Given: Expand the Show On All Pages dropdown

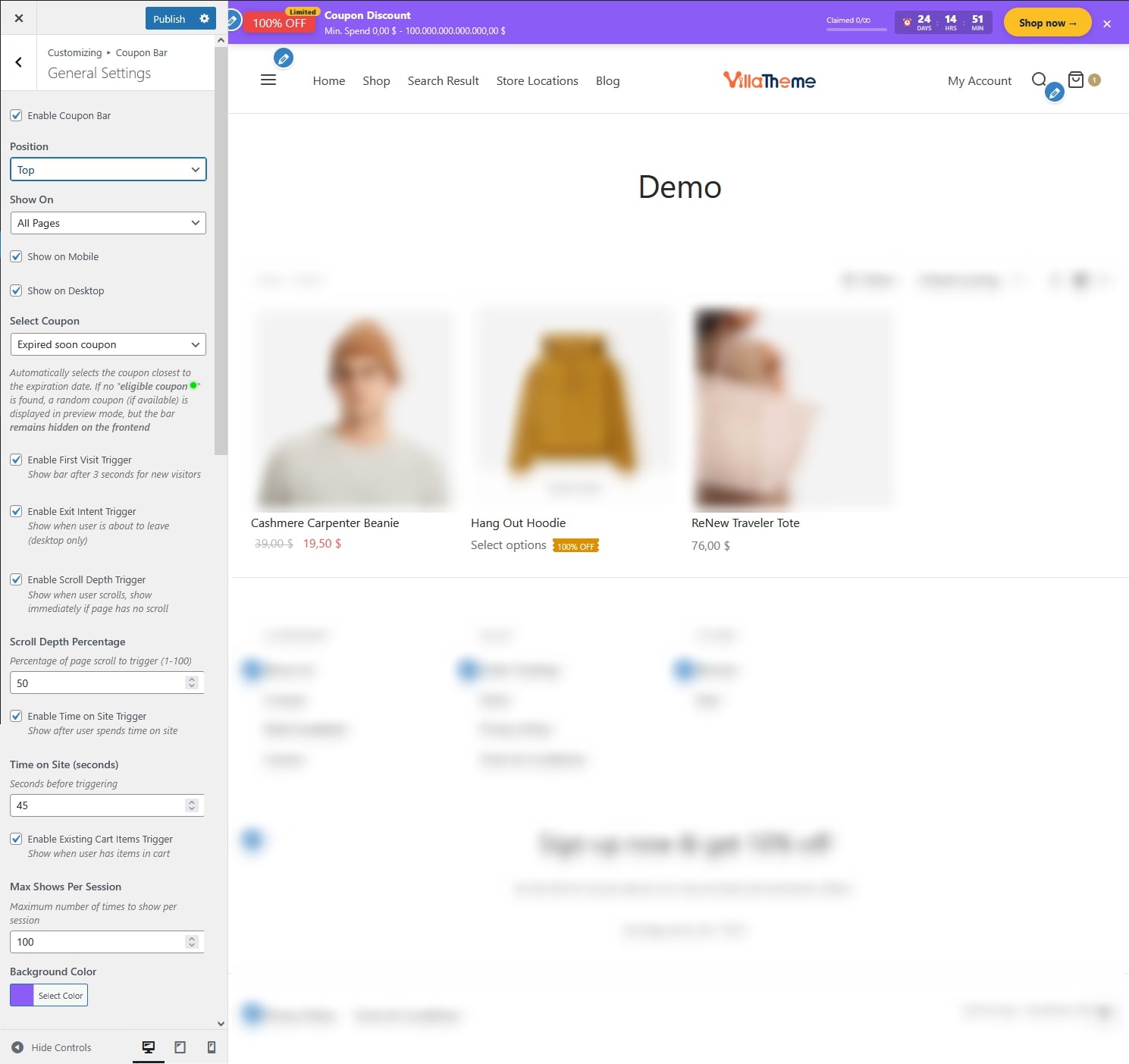Looking at the screenshot, I should click(108, 223).
